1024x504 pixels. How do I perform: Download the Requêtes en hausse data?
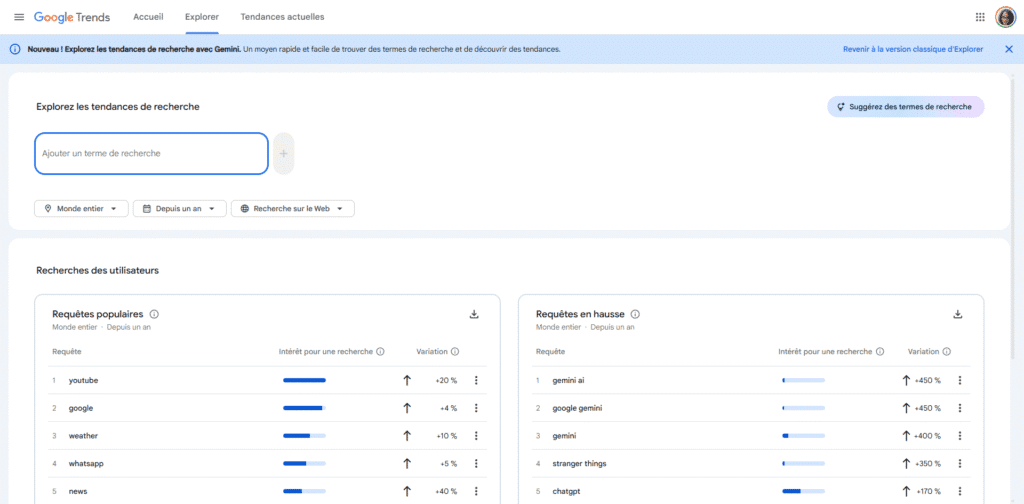tap(957, 314)
